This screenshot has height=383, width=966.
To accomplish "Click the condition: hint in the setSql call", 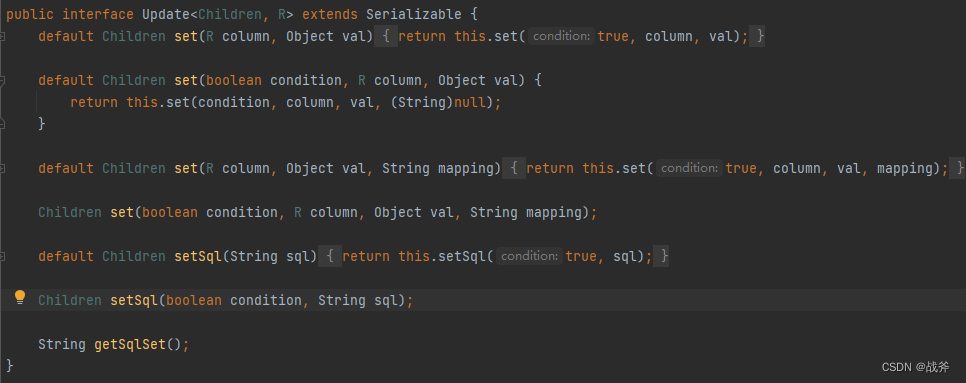I will pos(529,256).
